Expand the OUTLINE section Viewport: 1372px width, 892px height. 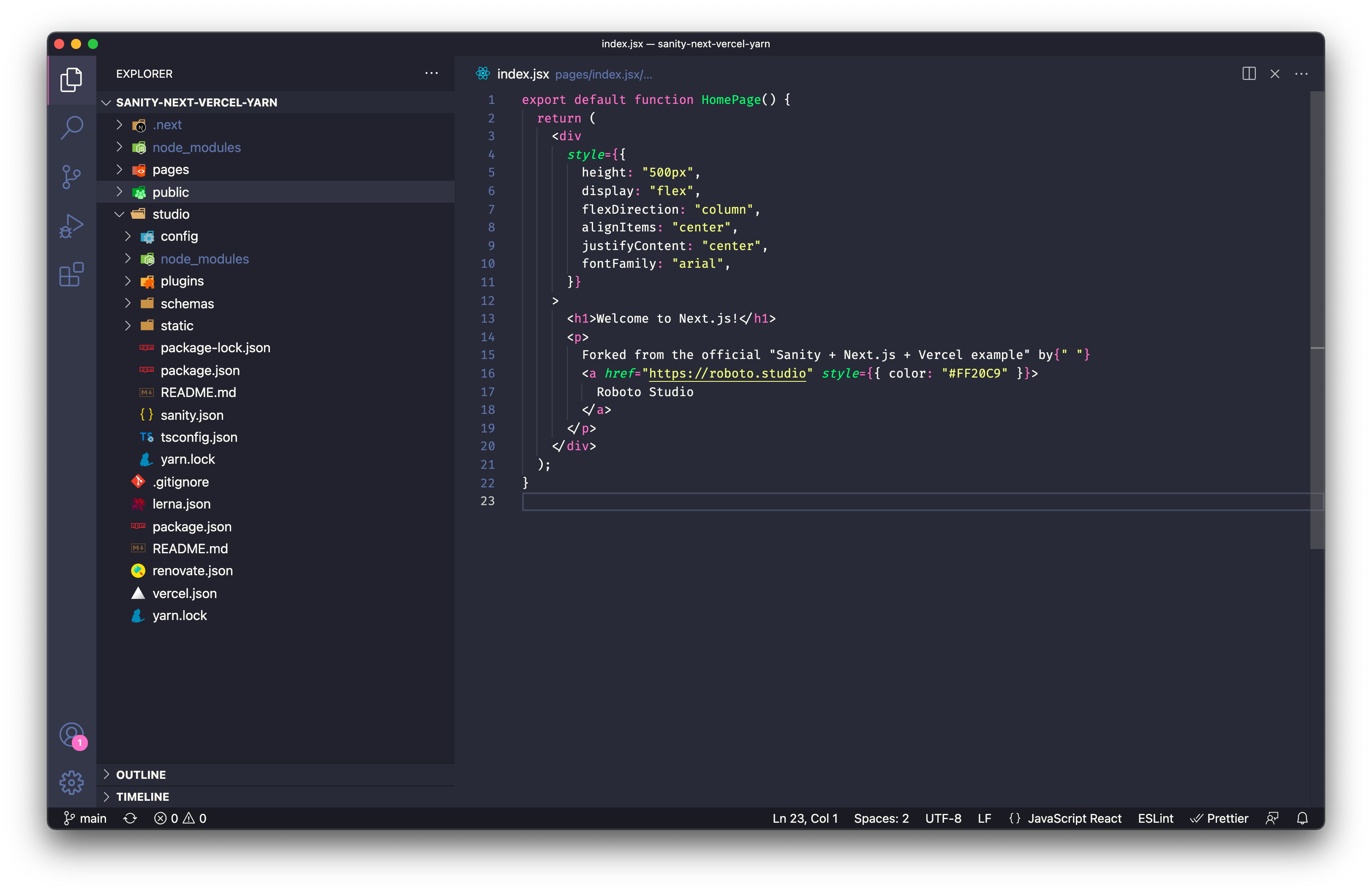141,775
